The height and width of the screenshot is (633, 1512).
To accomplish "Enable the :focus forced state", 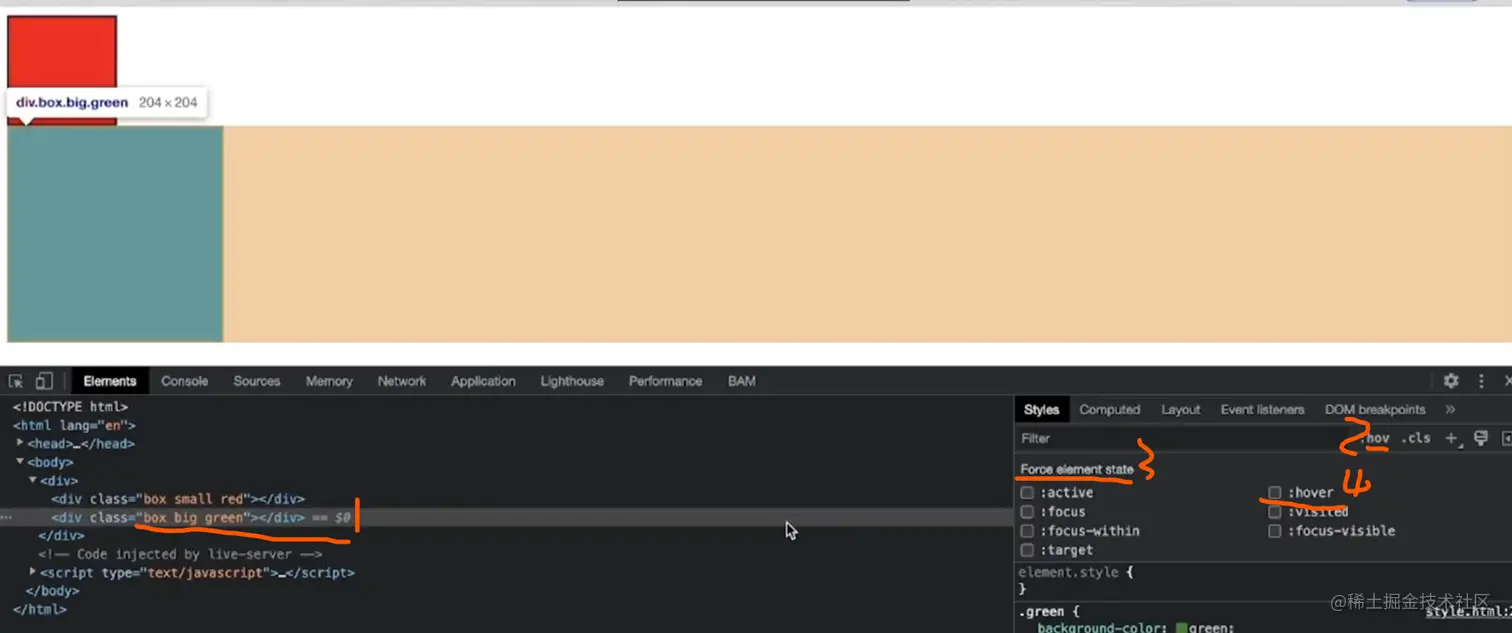I will (1027, 512).
